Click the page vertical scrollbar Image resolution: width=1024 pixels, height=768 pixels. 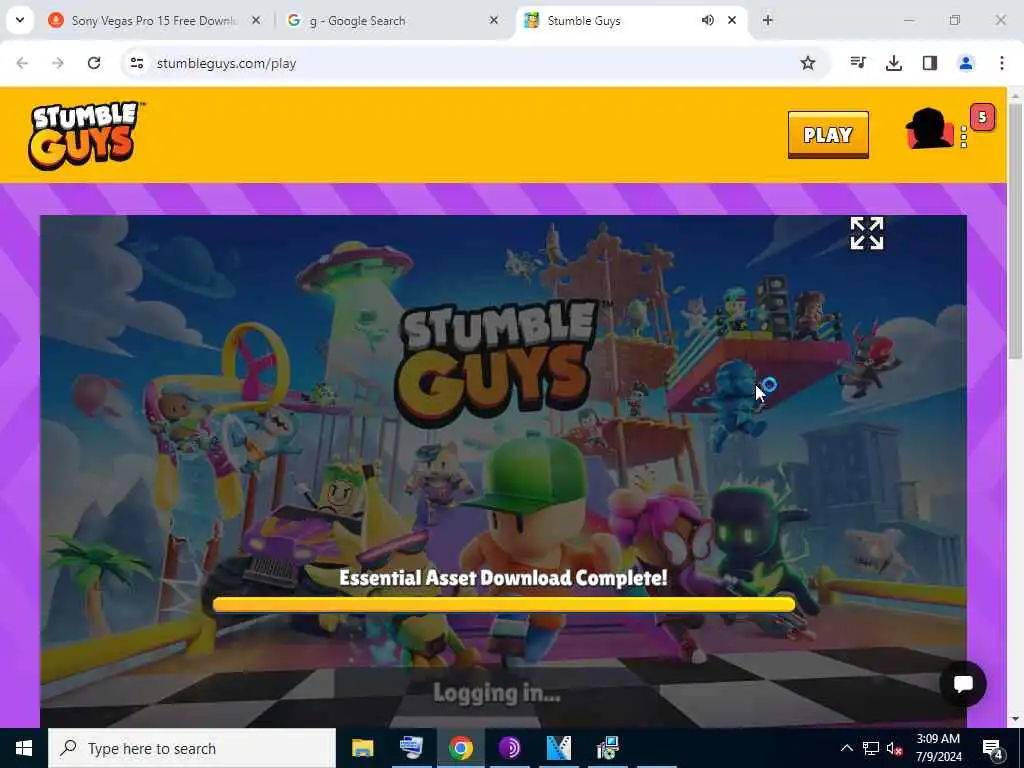[1014, 229]
